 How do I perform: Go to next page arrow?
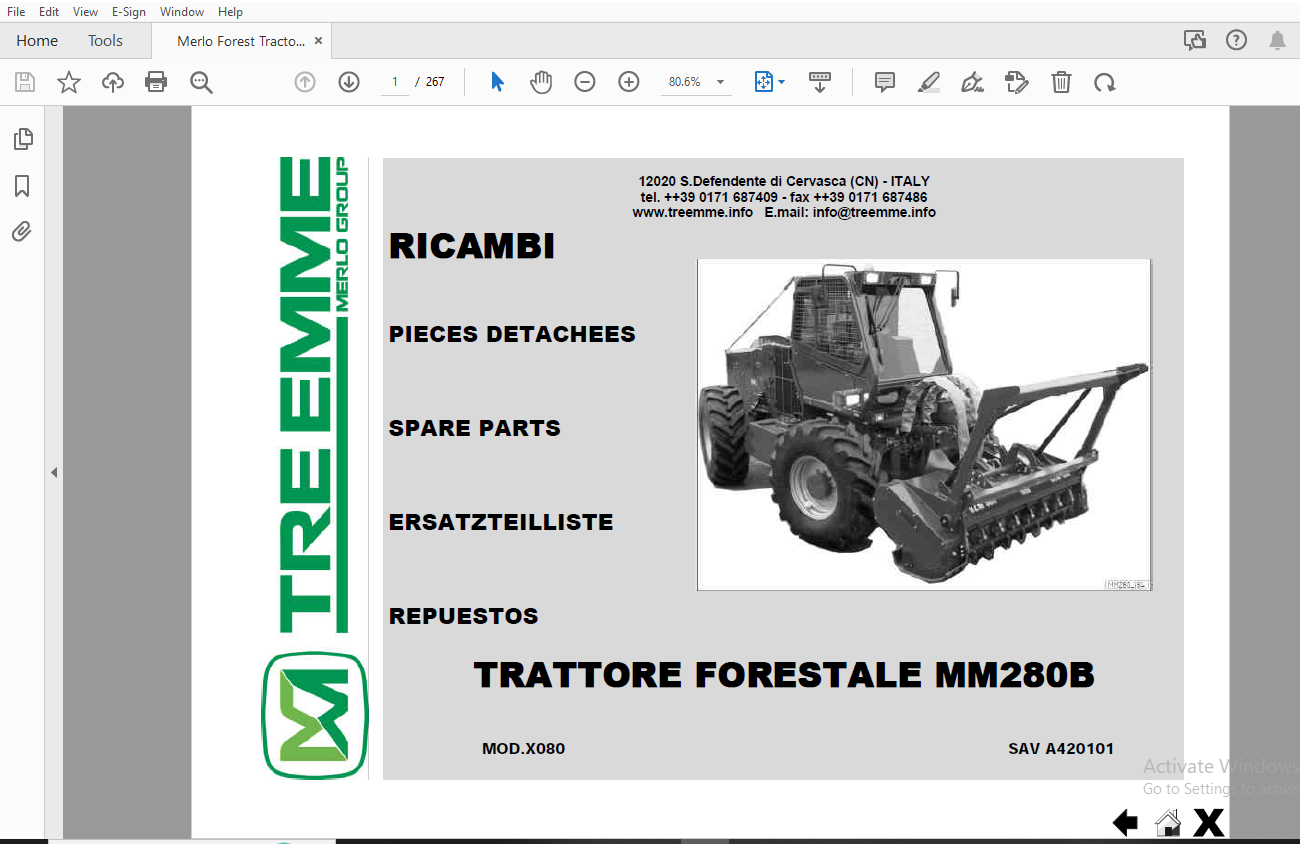[349, 82]
